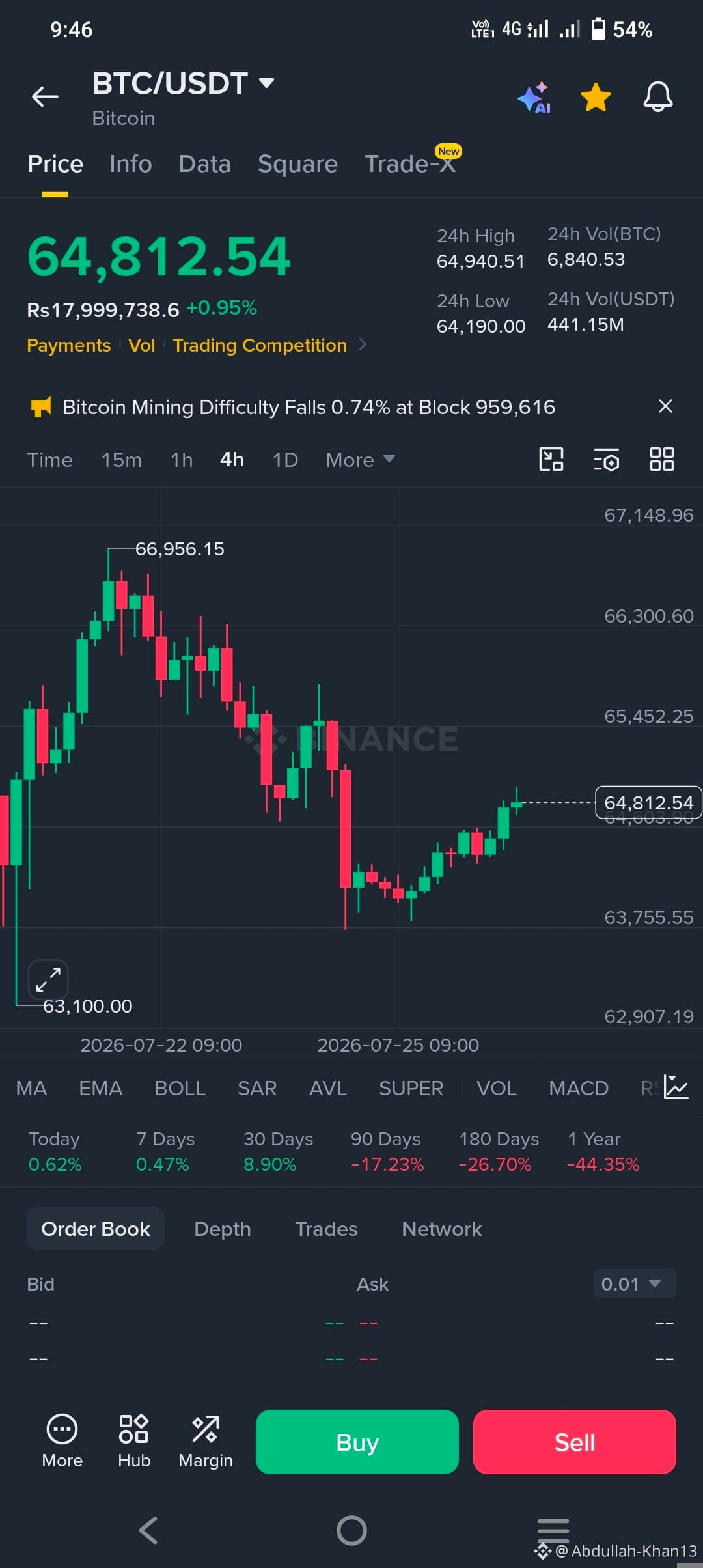The height and width of the screenshot is (1568, 703).
Task: Switch to the Square tab
Action: click(x=297, y=164)
